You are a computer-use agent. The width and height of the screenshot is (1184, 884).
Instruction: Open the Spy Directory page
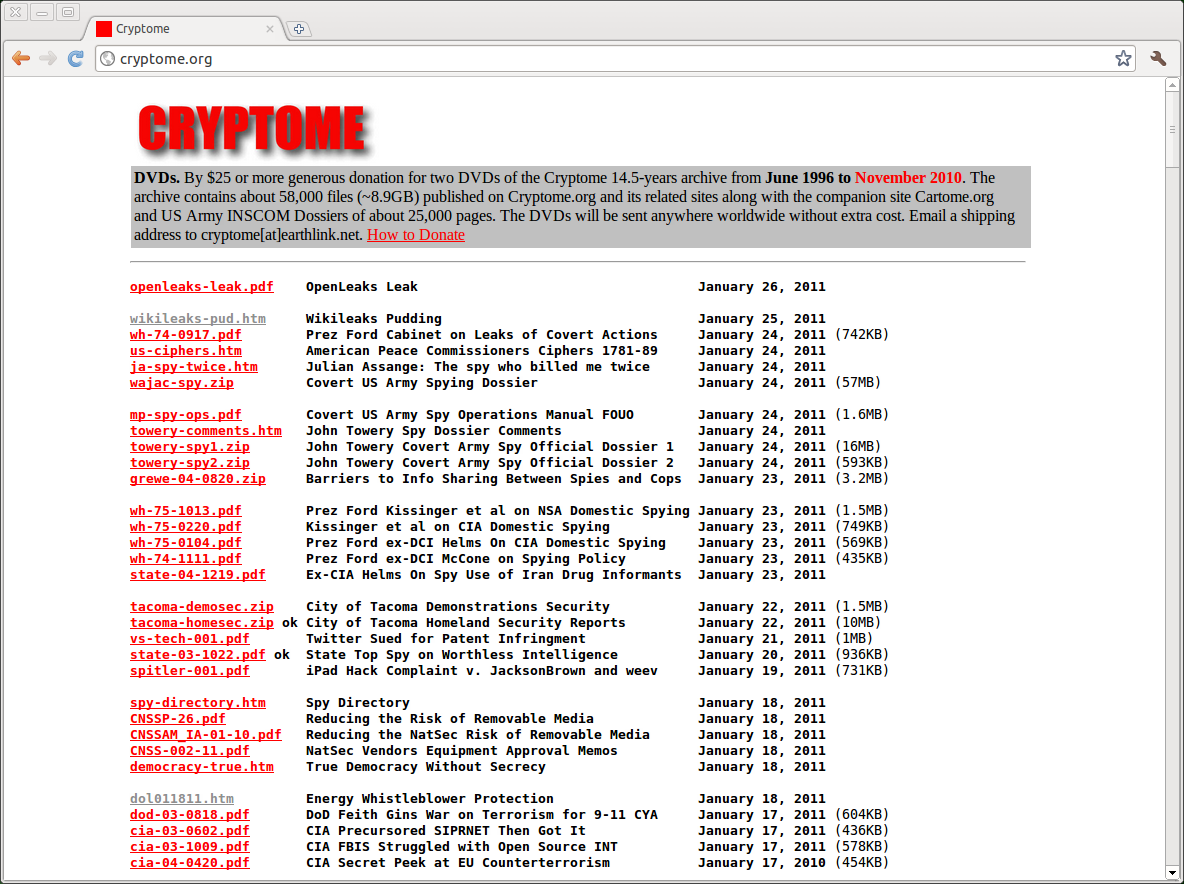[197, 702]
